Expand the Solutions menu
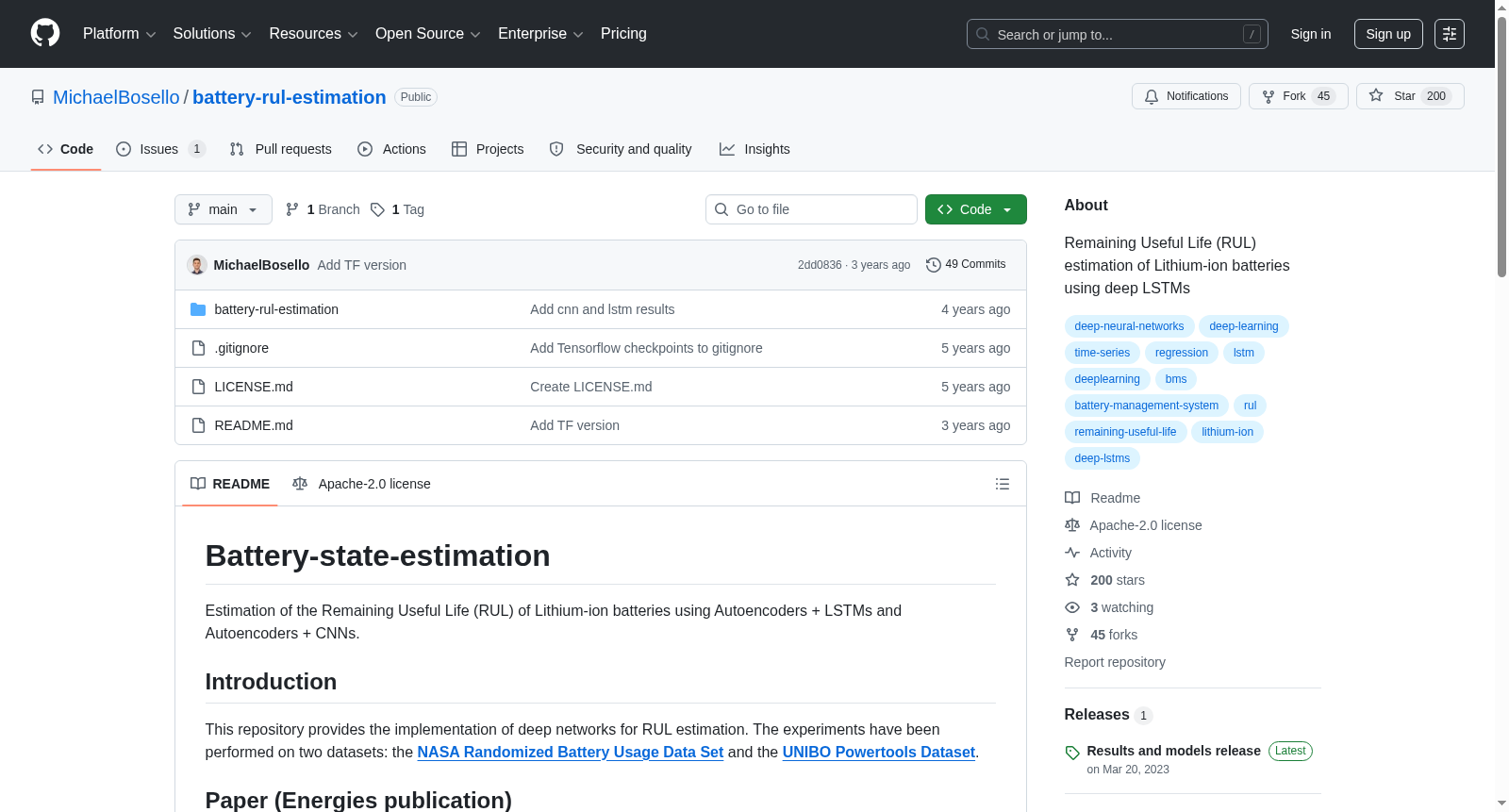 click(212, 34)
